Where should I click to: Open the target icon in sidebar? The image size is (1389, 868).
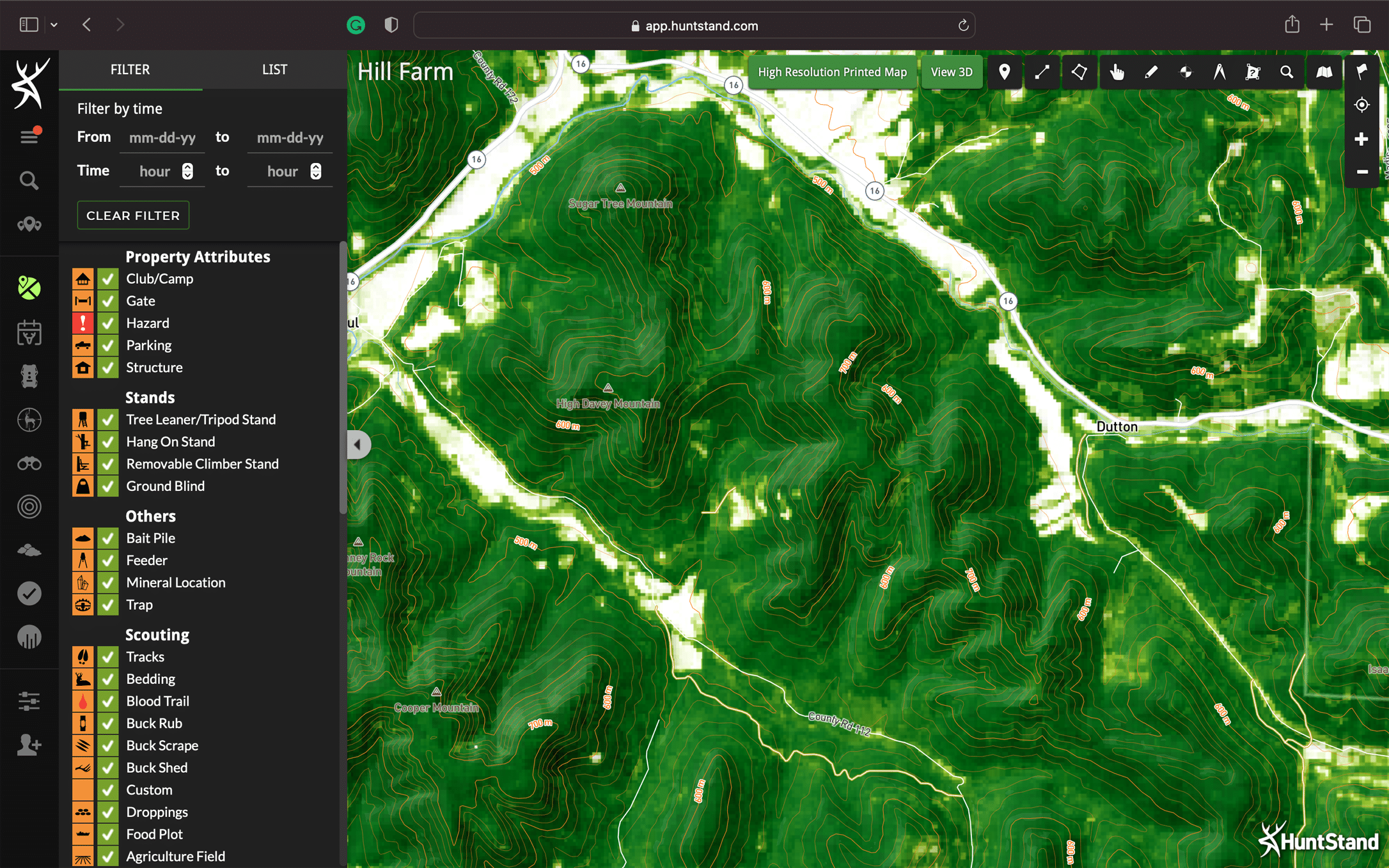click(29, 506)
